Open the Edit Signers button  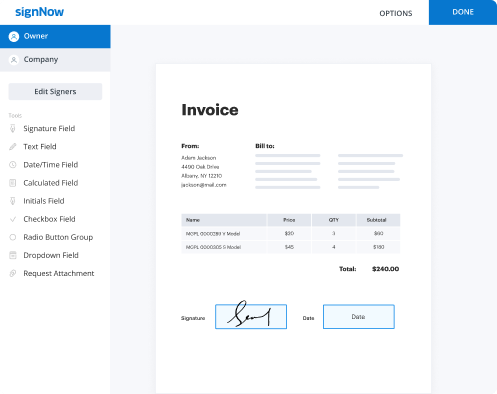coord(55,91)
